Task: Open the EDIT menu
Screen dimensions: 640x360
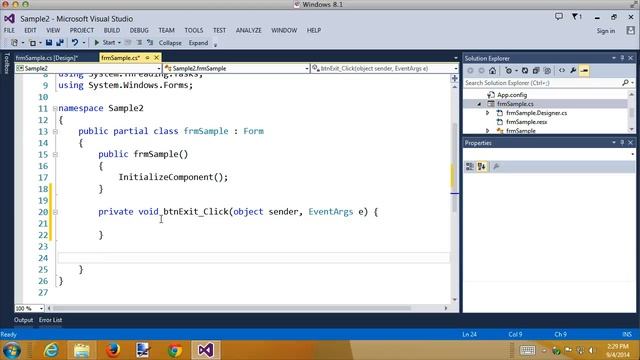Action: coord(30,30)
